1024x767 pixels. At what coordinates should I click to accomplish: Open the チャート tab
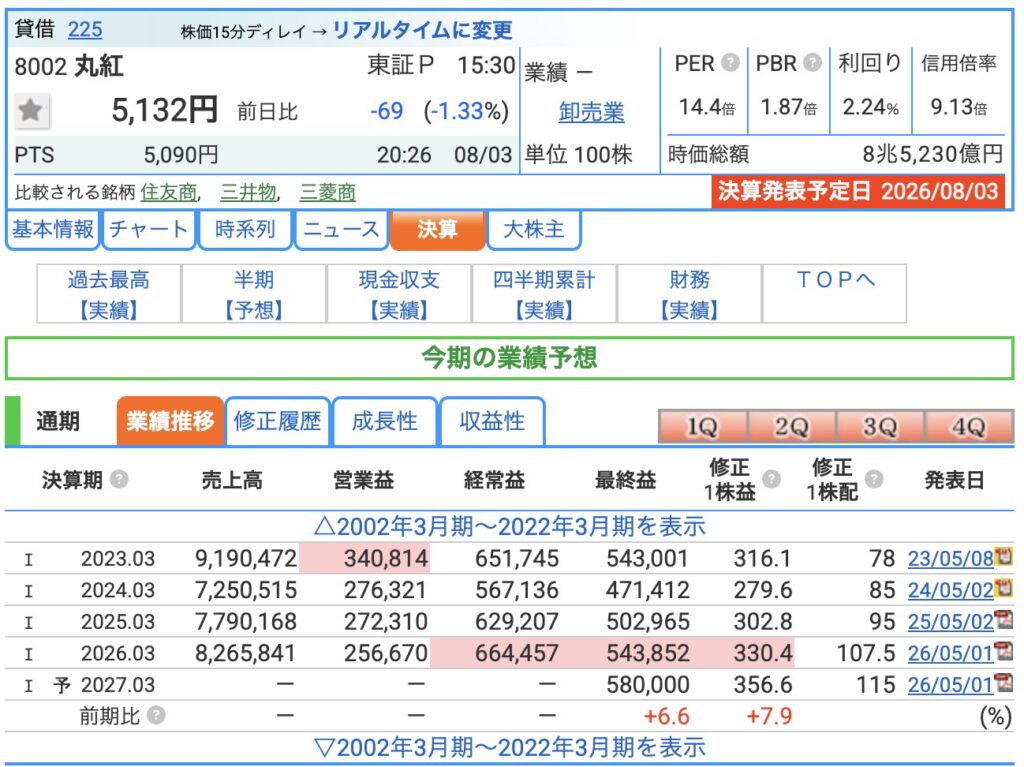click(149, 230)
